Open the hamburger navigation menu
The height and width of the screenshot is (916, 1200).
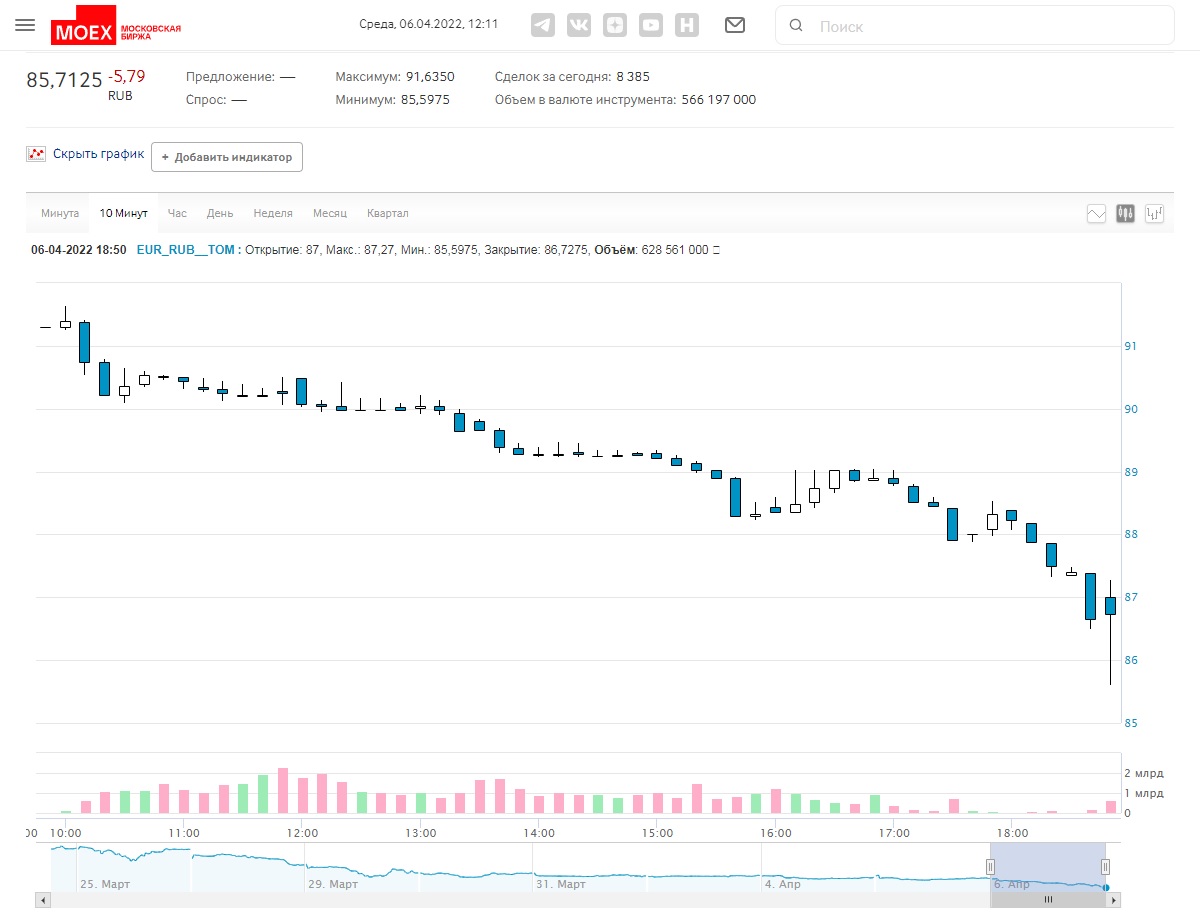(25, 25)
